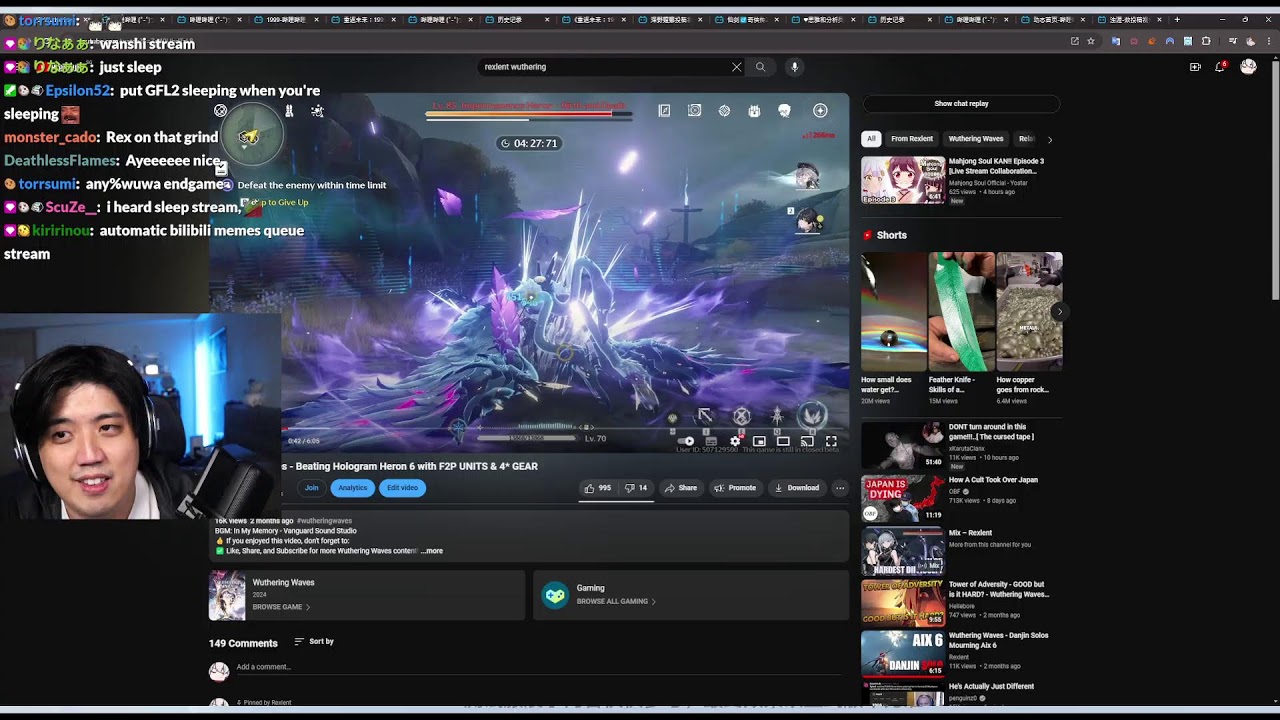
Task: Click the in-game camera icon
Action: coord(694,111)
